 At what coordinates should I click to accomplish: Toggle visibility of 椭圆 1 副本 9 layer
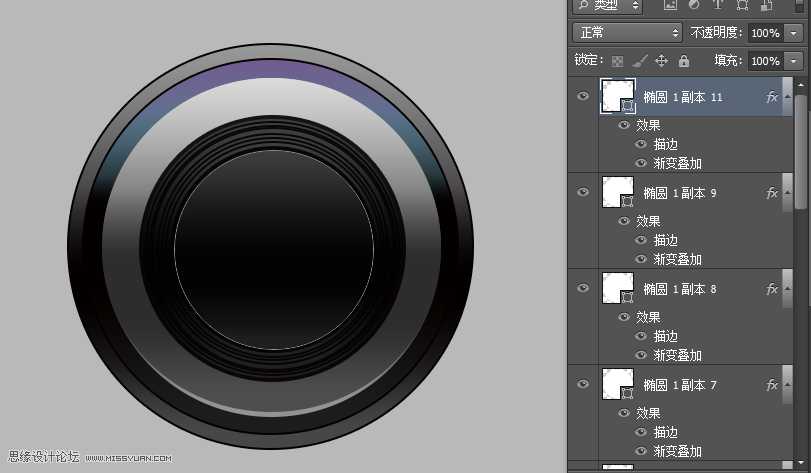coord(583,193)
